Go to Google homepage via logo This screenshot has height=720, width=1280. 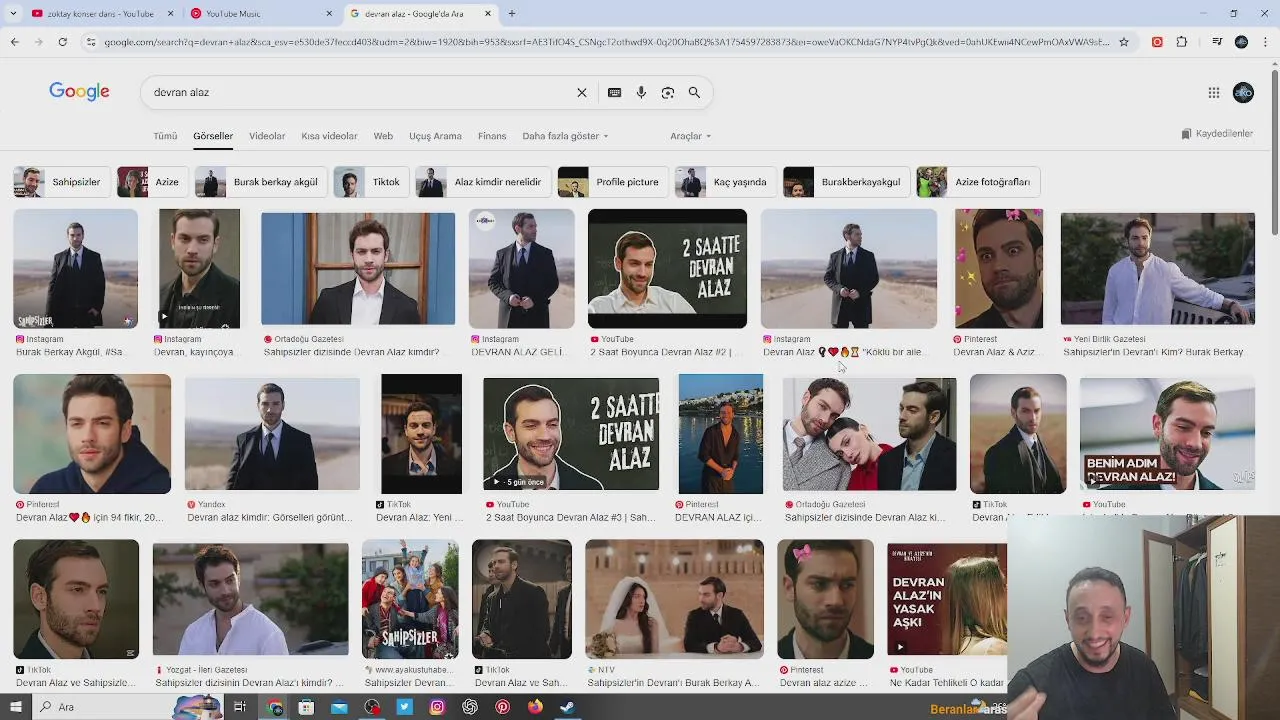click(79, 92)
